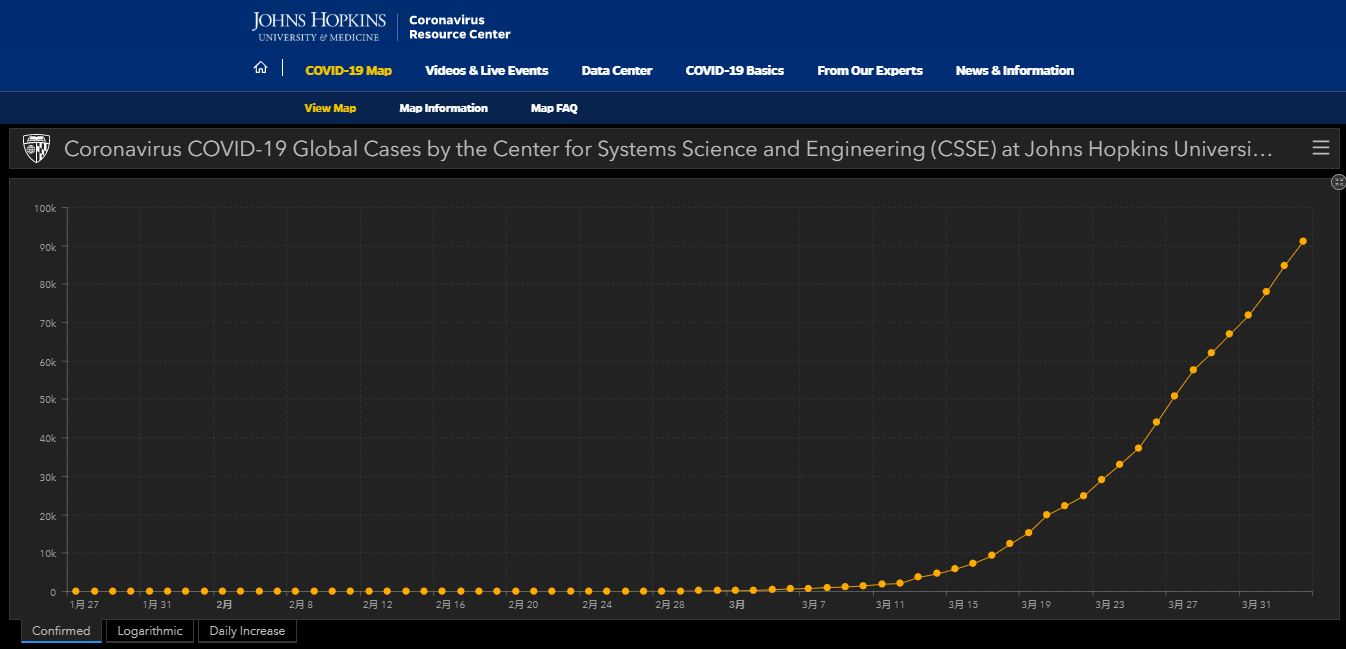Open From Our Experts menu
Image resolution: width=1346 pixels, height=649 pixels.
pos(870,70)
